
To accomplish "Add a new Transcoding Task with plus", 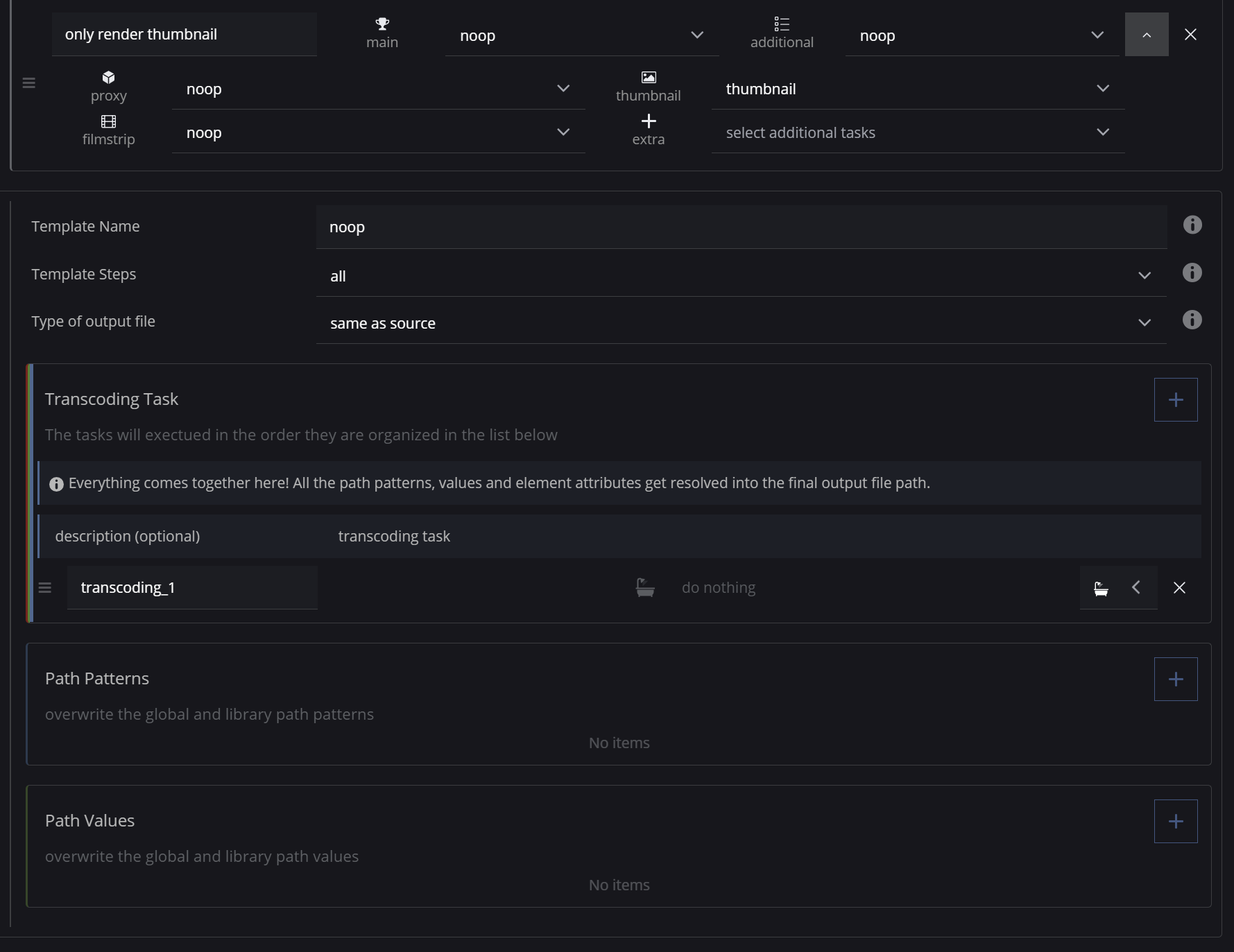I will (1175, 400).
